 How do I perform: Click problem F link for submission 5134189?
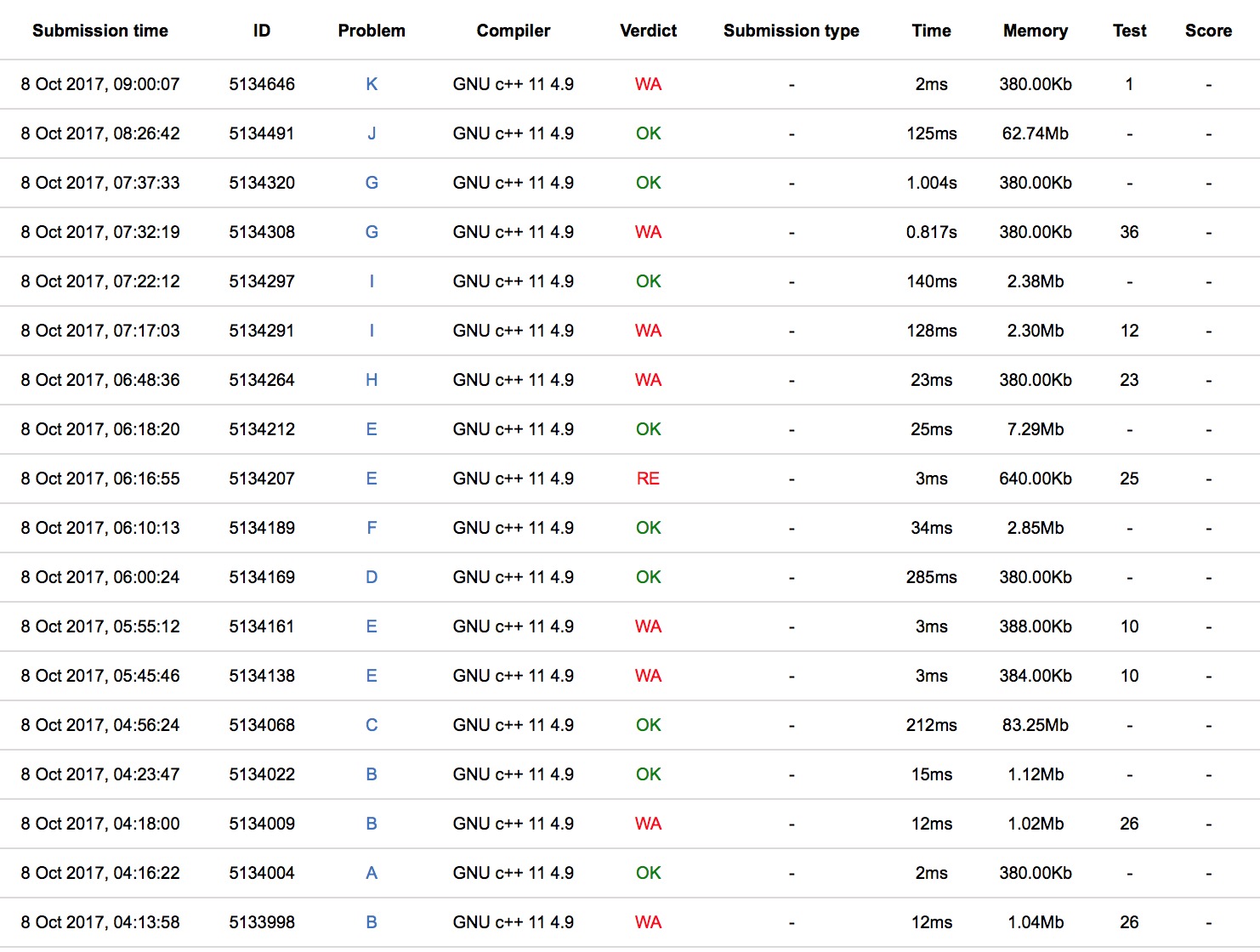point(372,528)
